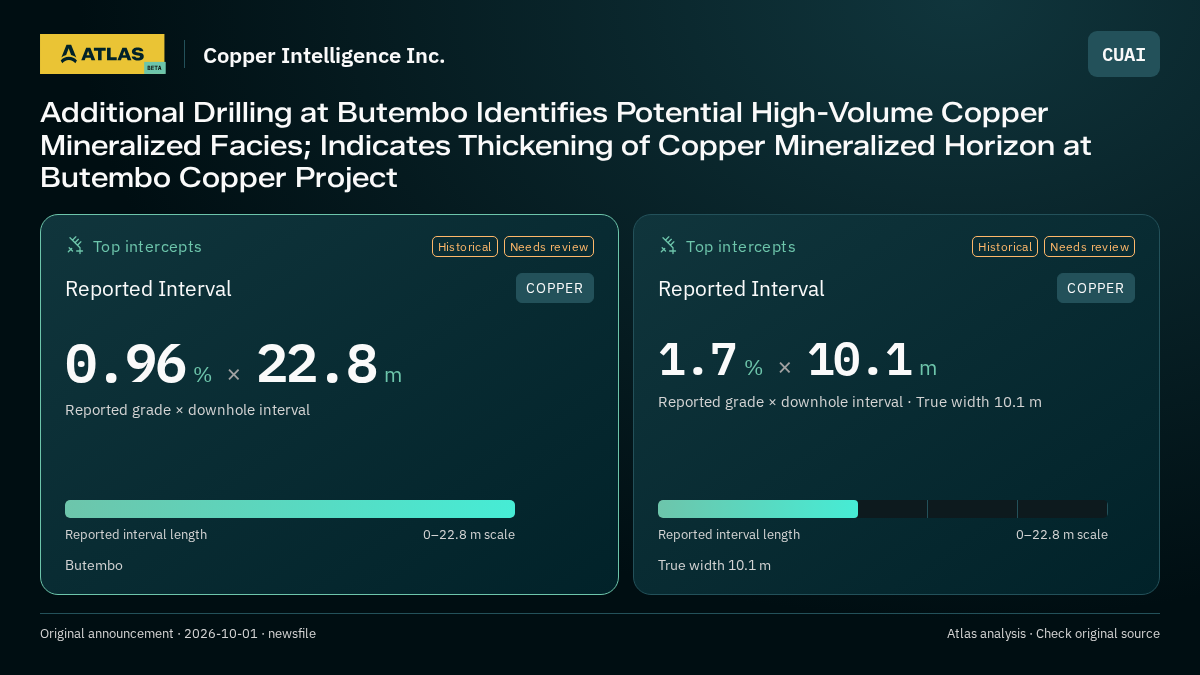Click 'Reported grade × downhole interval' in the 0.96% card
The height and width of the screenshot is (675, 1200).
[187, 410]
